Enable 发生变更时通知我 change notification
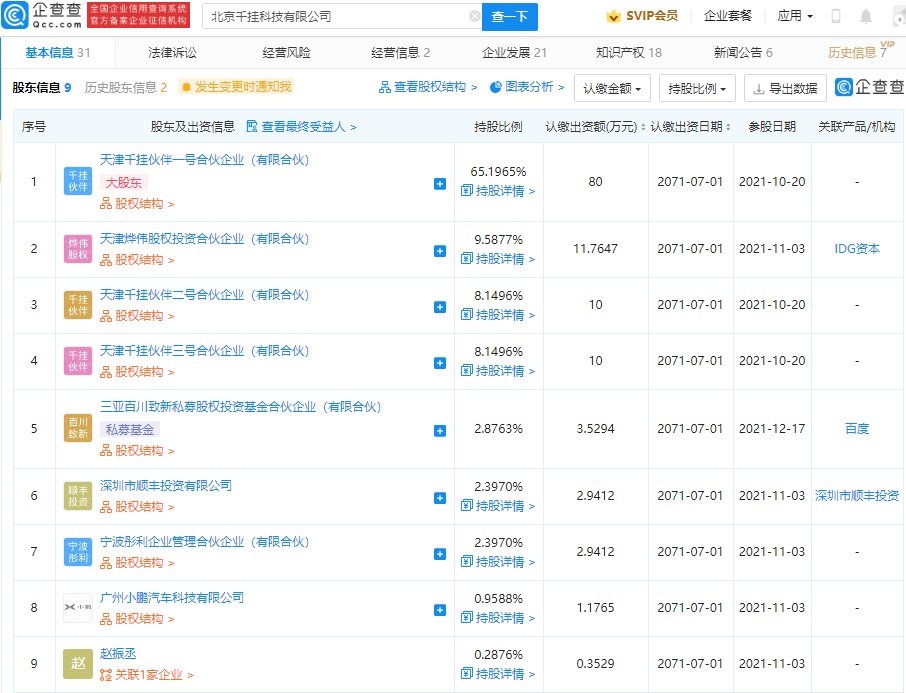 [x=236, y=87]
